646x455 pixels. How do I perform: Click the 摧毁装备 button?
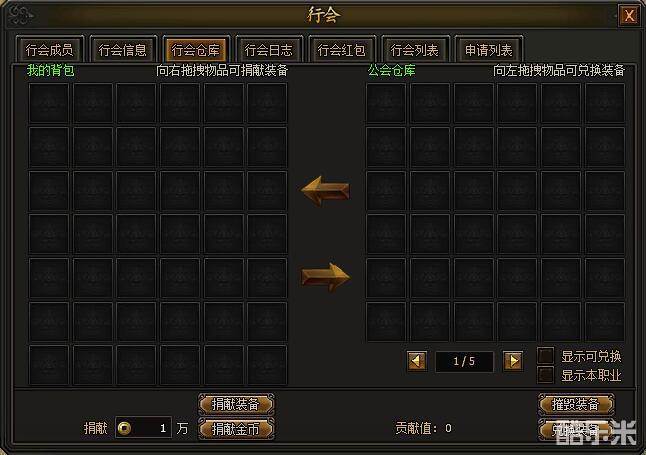[576, 404]
